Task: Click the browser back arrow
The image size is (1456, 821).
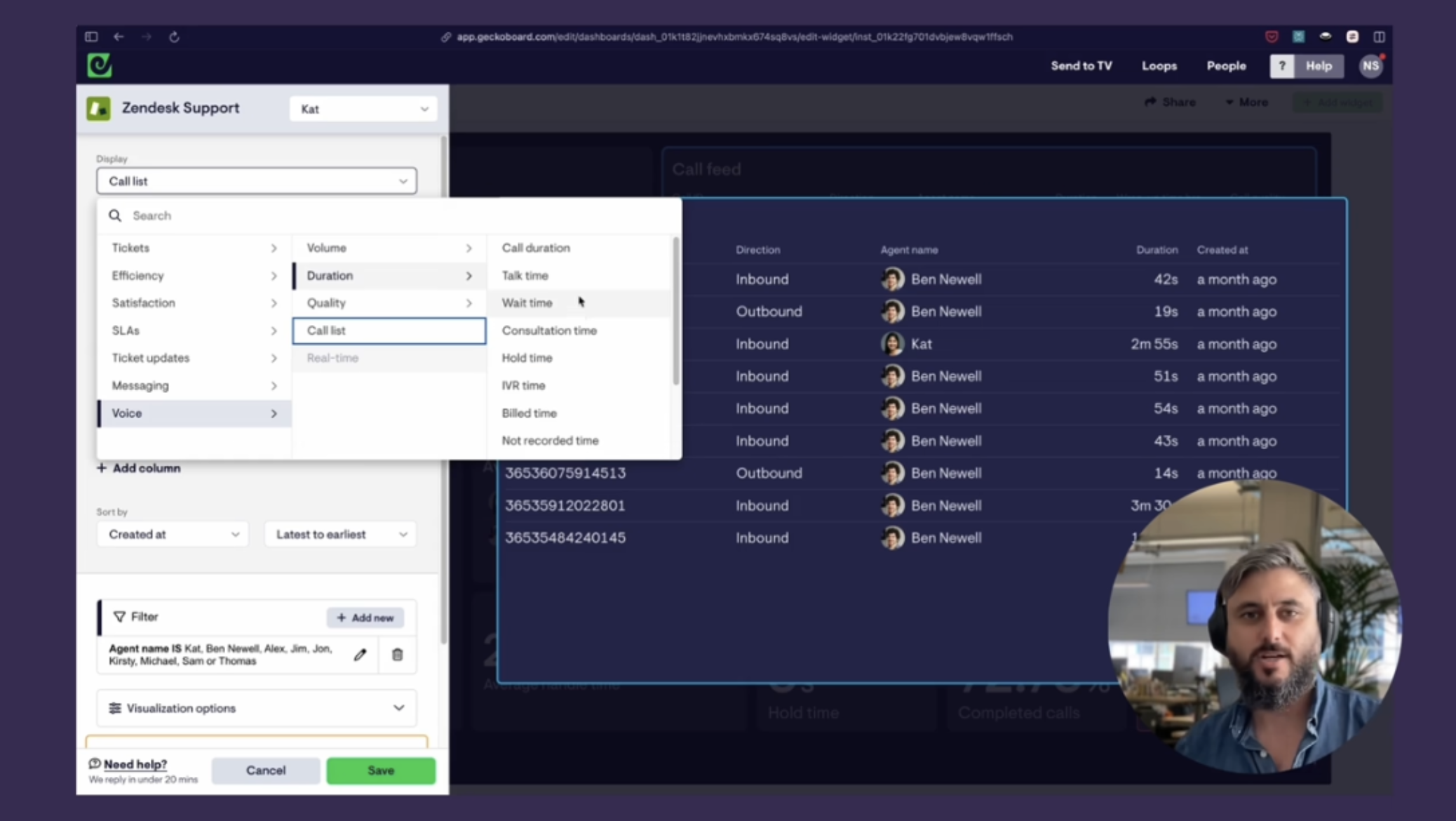Action: (119, 36)
